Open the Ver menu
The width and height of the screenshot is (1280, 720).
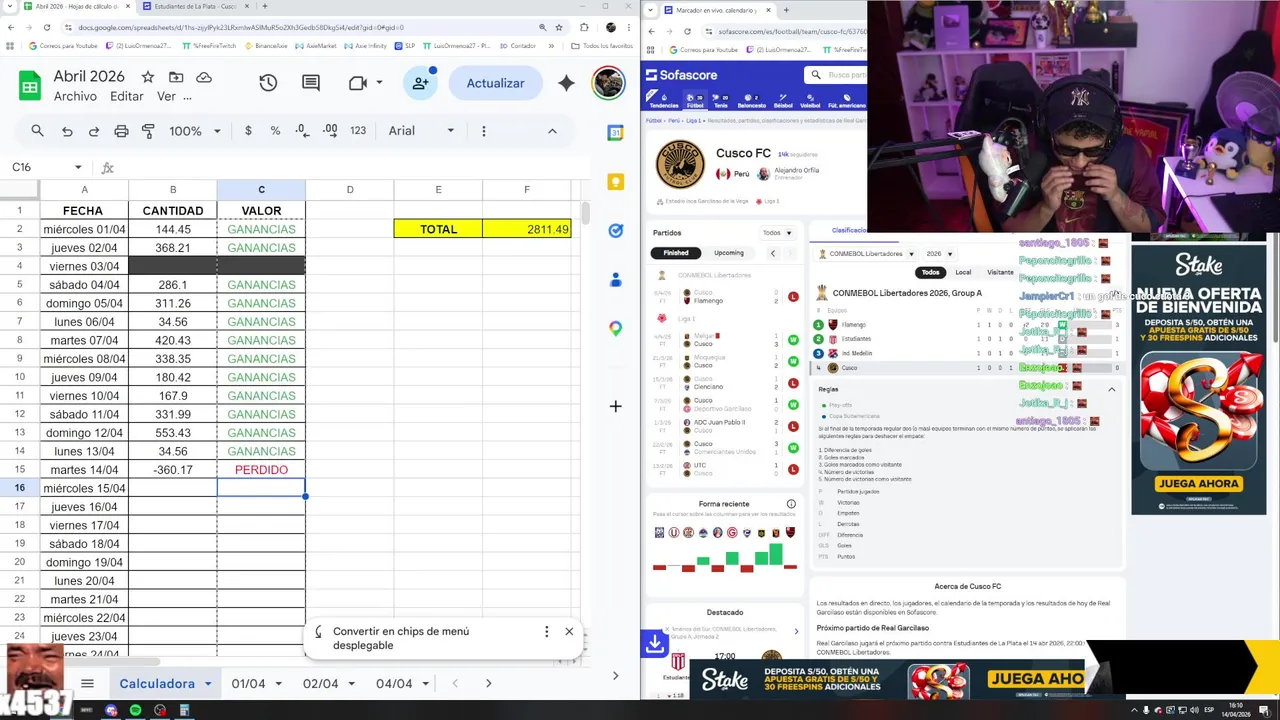(x=166, y=97)
